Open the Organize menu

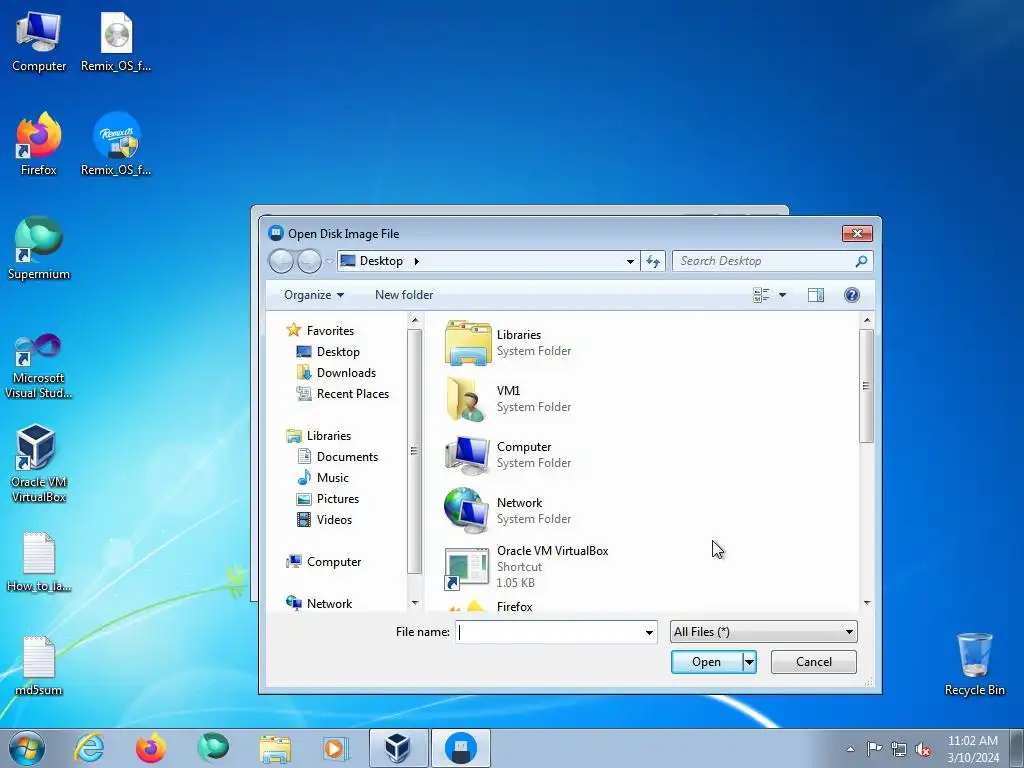[x=313, y=295]
